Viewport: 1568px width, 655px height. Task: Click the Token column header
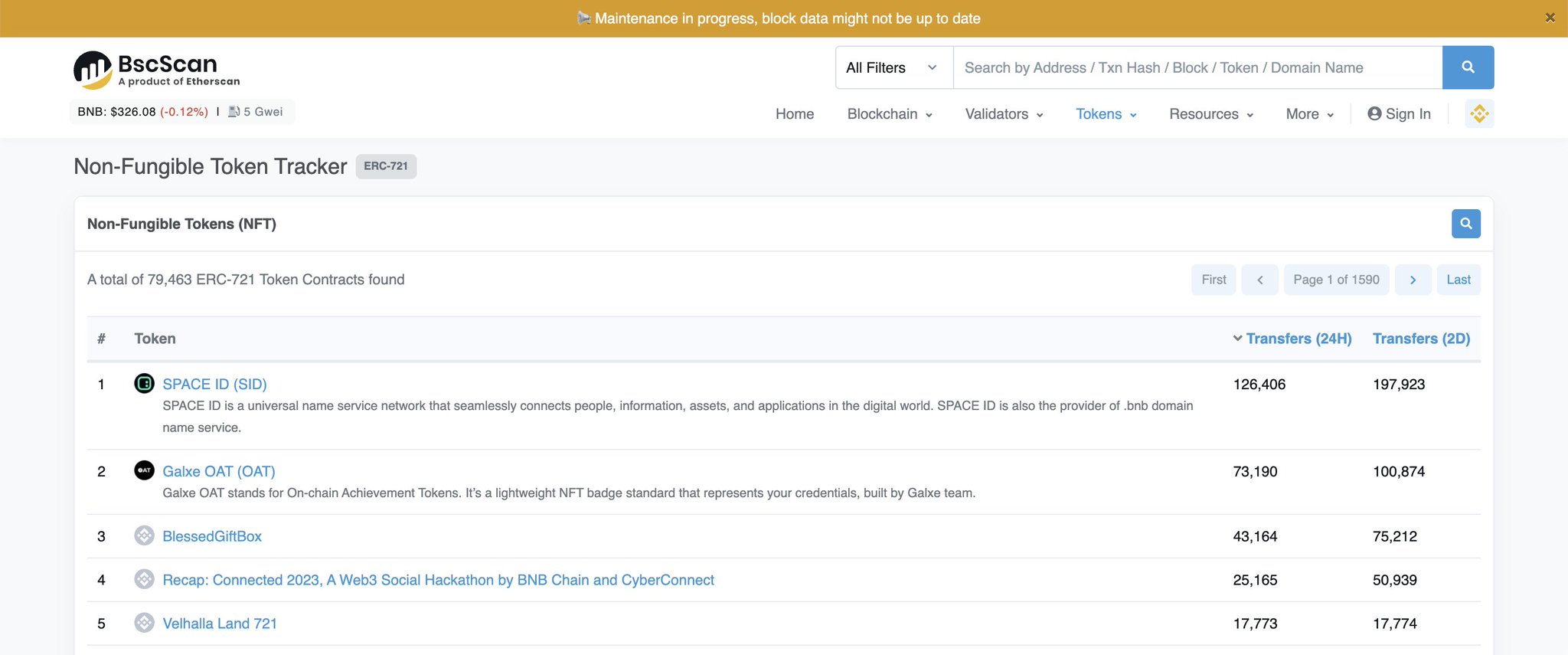pos(155,339)
